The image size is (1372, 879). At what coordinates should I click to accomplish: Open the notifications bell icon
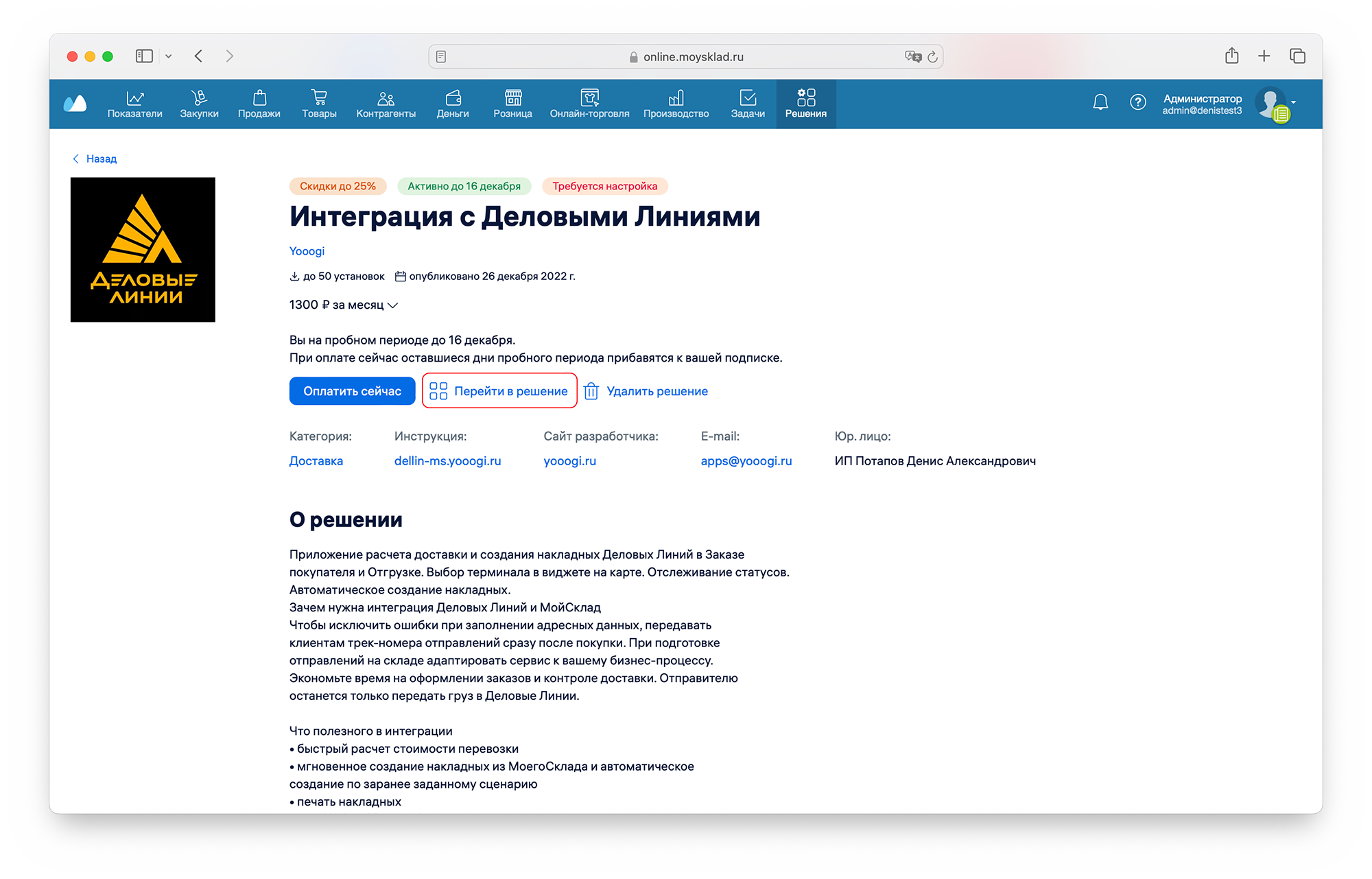(1100, 102)
